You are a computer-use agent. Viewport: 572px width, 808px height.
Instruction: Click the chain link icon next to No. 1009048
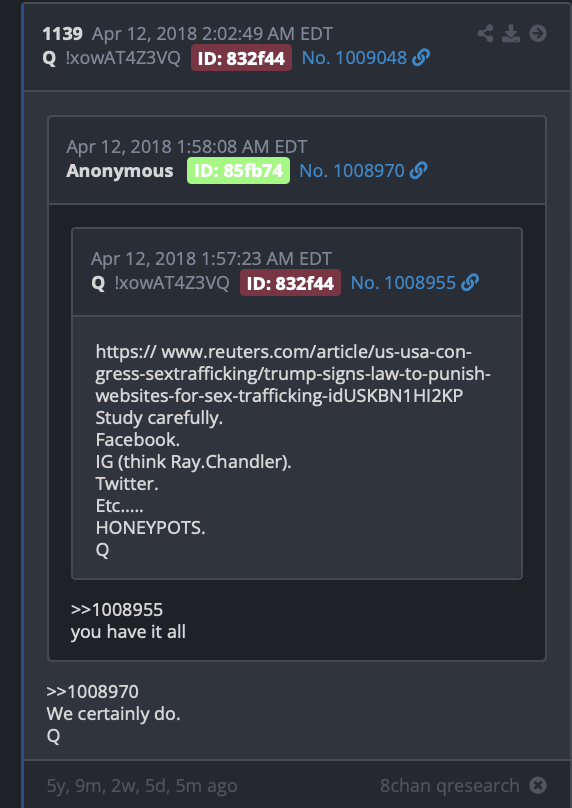[421, 58]
